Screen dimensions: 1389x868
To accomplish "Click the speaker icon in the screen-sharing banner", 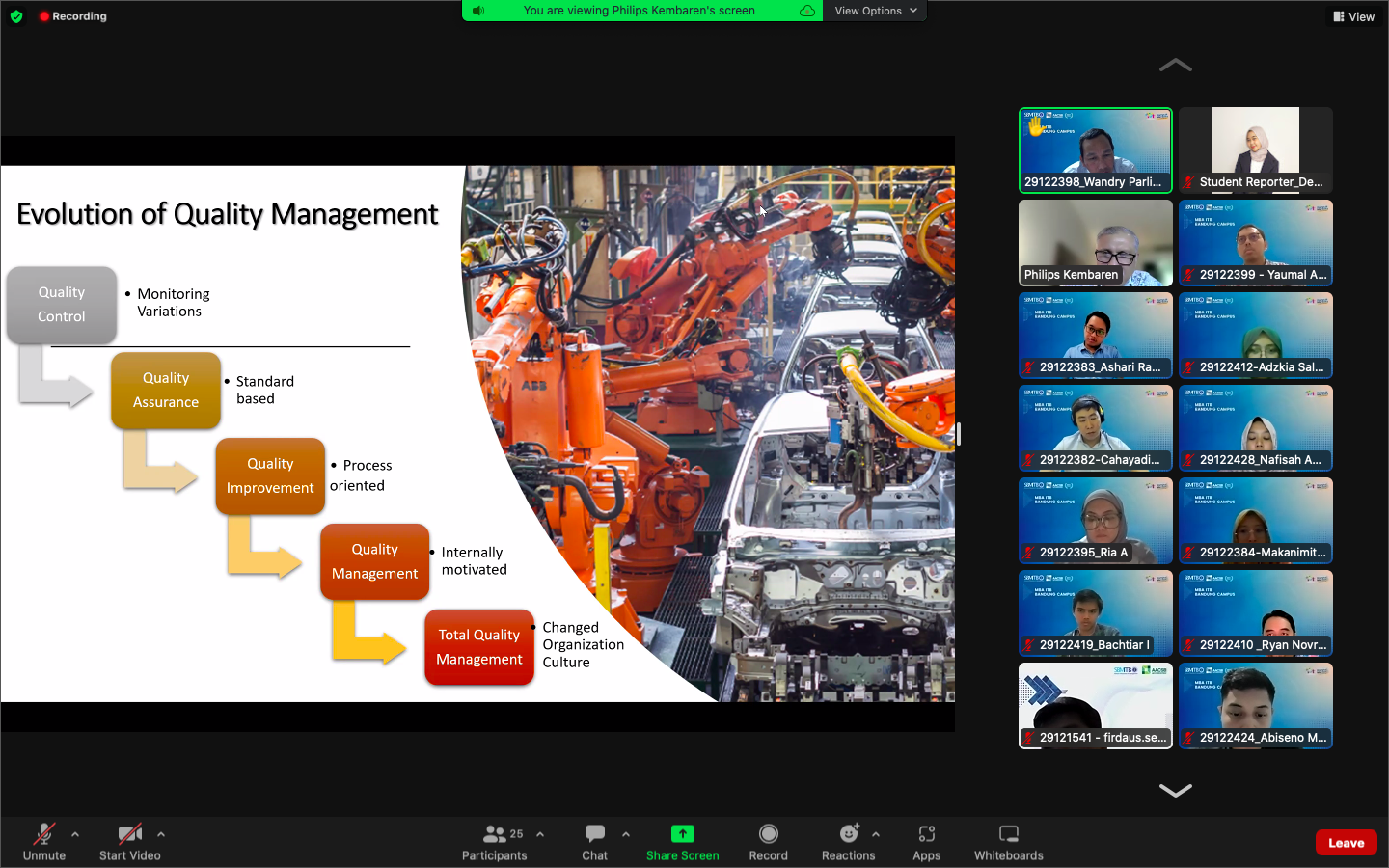I will pos(480,10).
